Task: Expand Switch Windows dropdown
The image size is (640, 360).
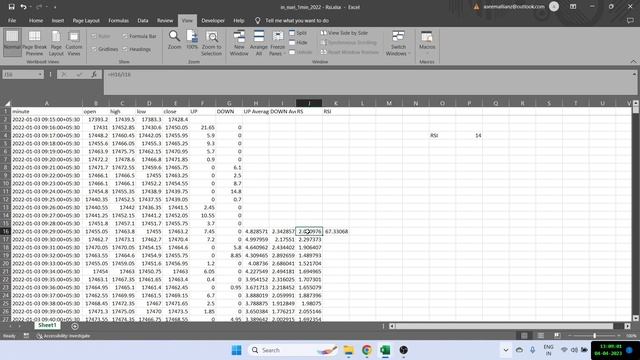Action: point(398,43)
